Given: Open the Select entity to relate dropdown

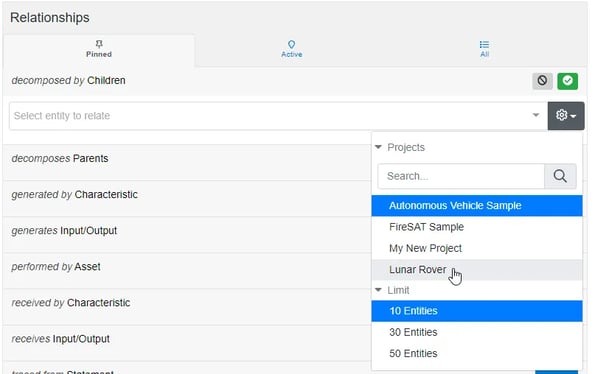Looking at the screenshot, I should (x=278, y=116).
